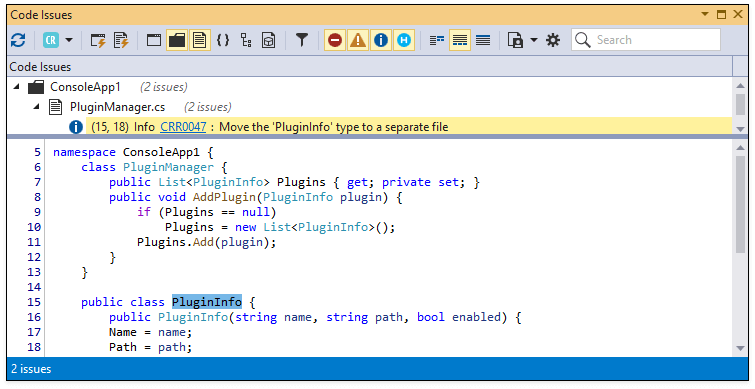Image resolution: width=755 pixels, height=389 pixels.
Task: Open settings gear in toolbar
Action: coord(553,40)
